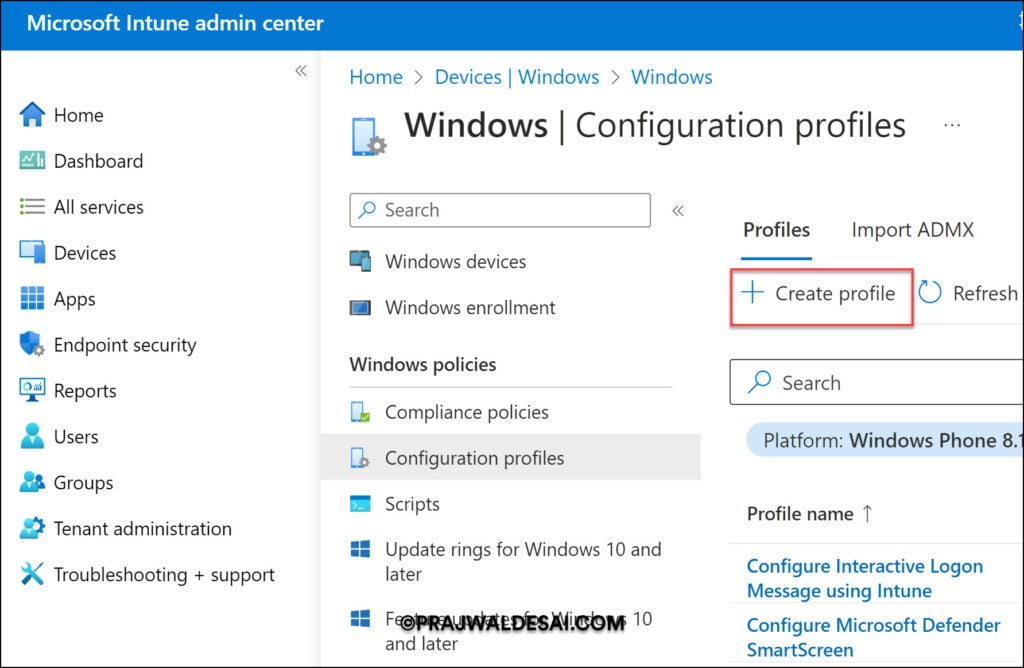The height and width of the screenshot is (668, 1024).
Task: Click Microsoft Intune admin center title
Action: pos(175,24)
